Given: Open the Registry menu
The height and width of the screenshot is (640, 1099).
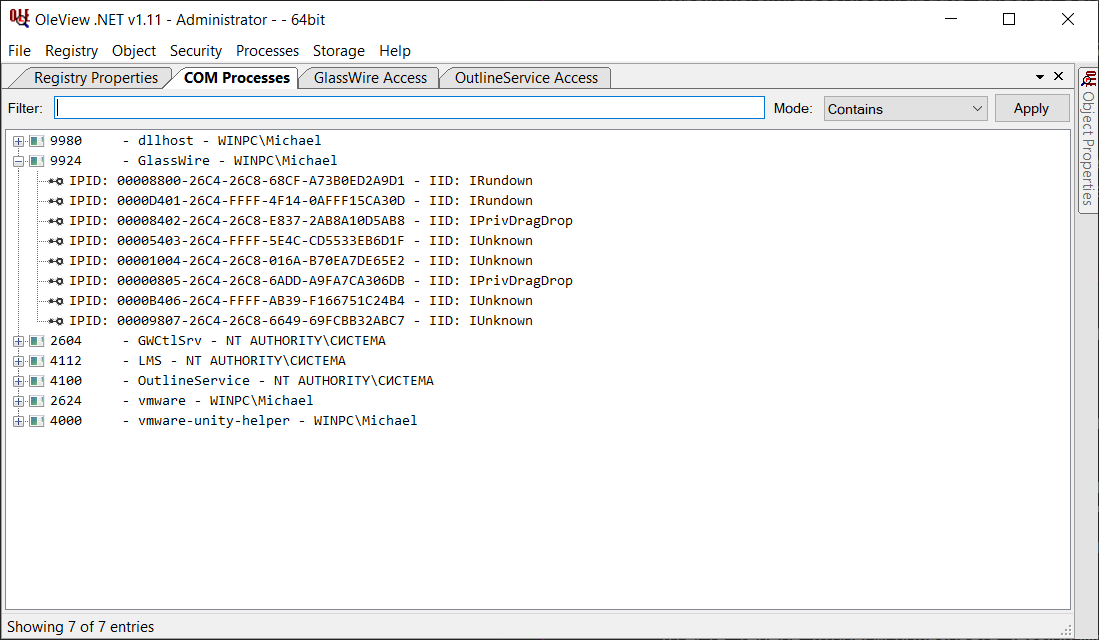Looking at the screenshot, I should coord(71,50).
